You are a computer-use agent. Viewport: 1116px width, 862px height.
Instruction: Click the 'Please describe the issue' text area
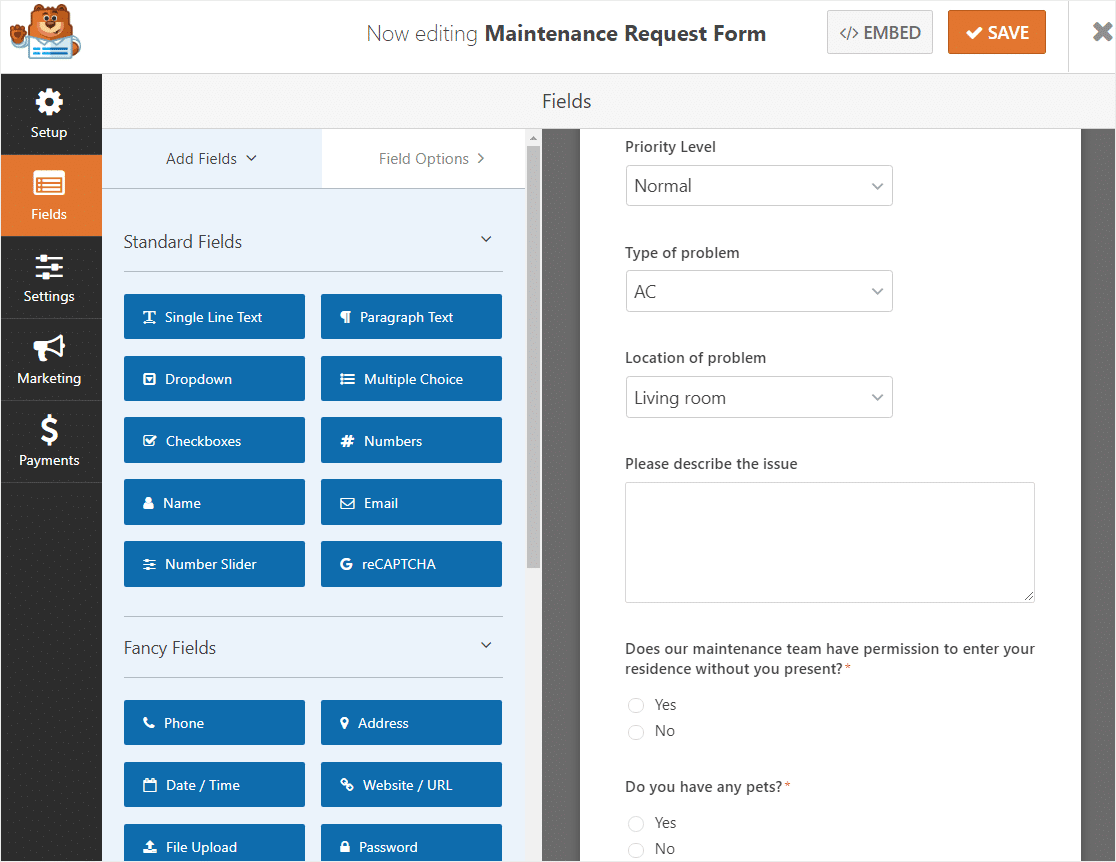click(x=829, y=542)
